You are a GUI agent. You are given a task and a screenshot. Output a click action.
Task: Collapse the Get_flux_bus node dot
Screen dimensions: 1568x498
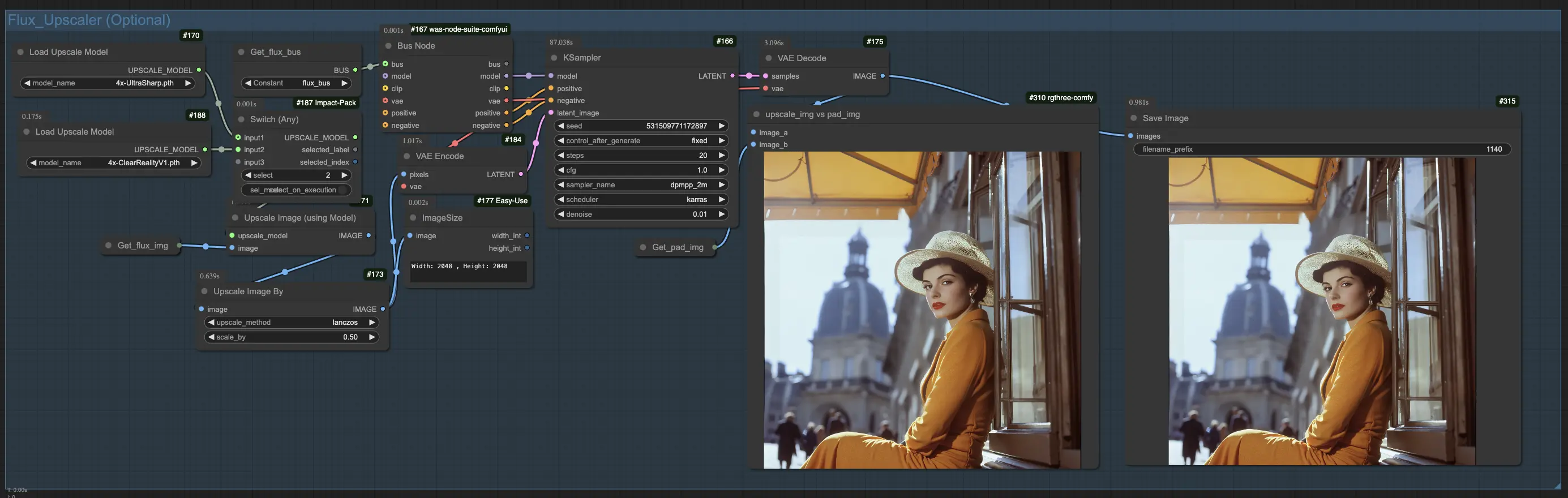(x=242, y=51)
